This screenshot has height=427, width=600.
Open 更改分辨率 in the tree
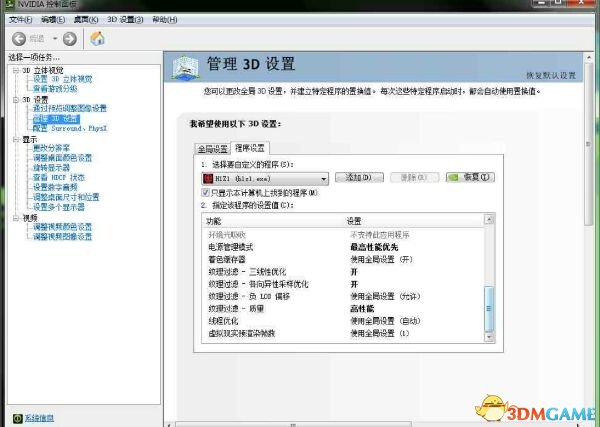coord(51,148)
